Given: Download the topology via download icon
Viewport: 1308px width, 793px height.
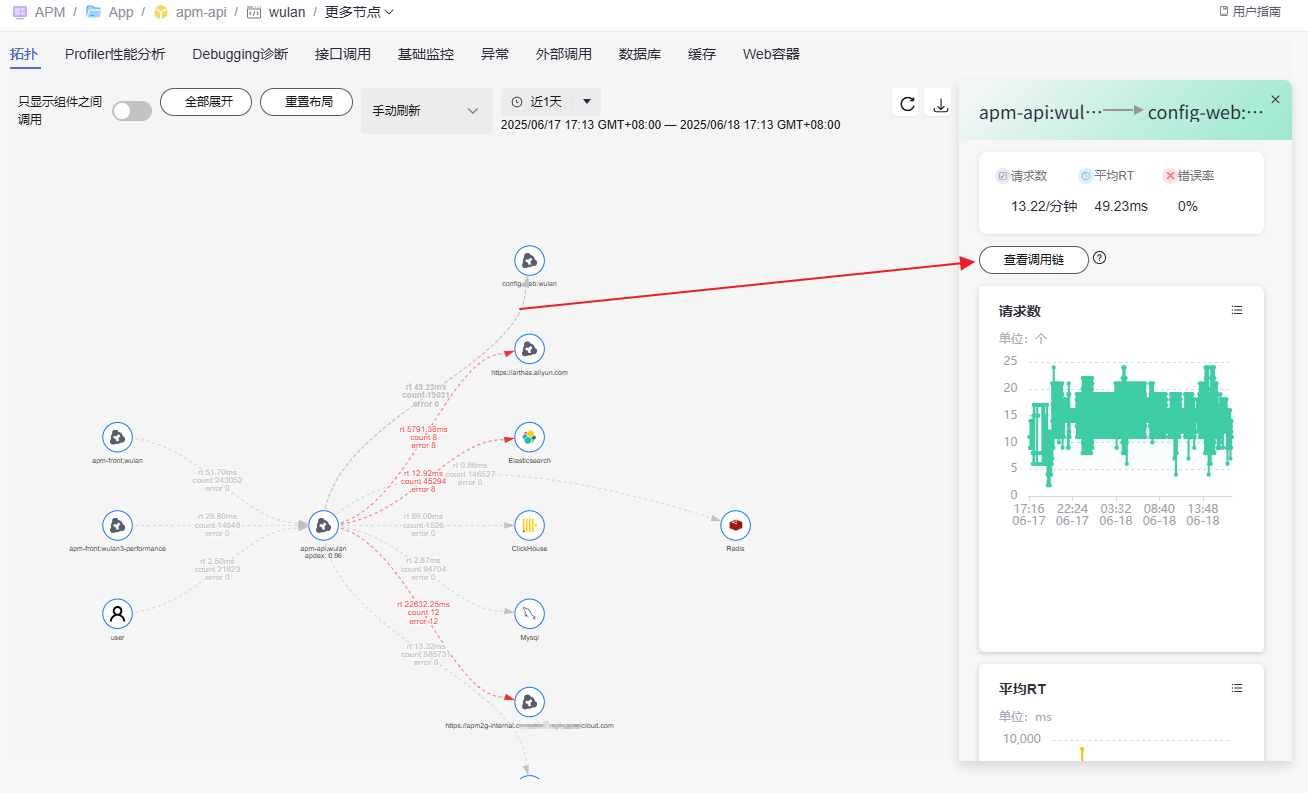Looking at the screenshot, I should click(940, 103).
